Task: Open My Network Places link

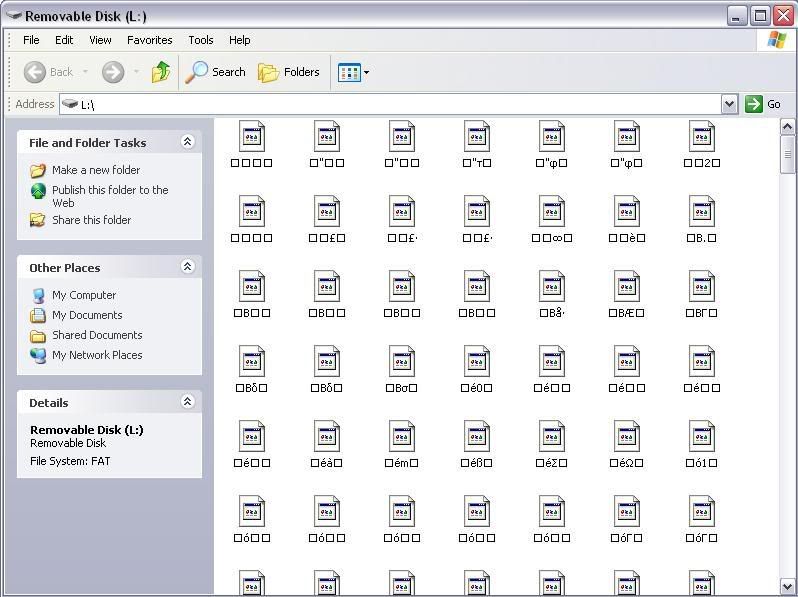Action: pyautogui.click(x=97, y=355)
